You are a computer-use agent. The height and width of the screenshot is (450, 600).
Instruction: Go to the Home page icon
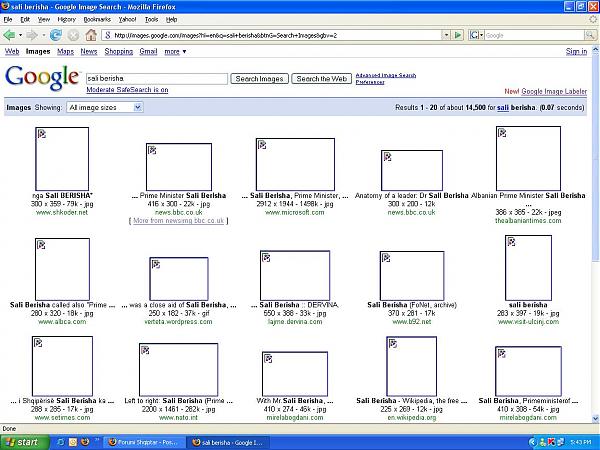[x=91, y=35]
